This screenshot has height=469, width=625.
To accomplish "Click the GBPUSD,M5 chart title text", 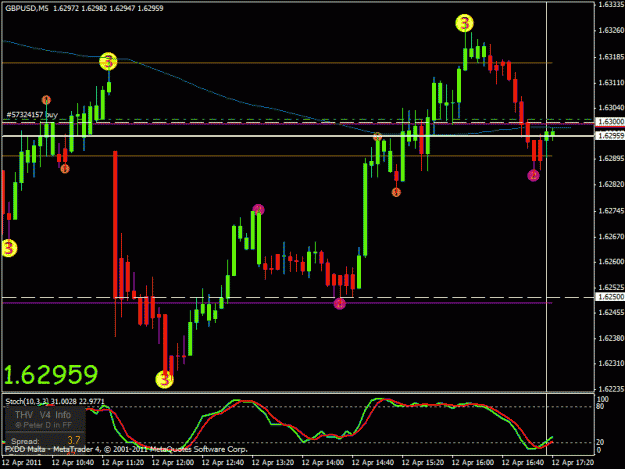I will click(27, 8).
